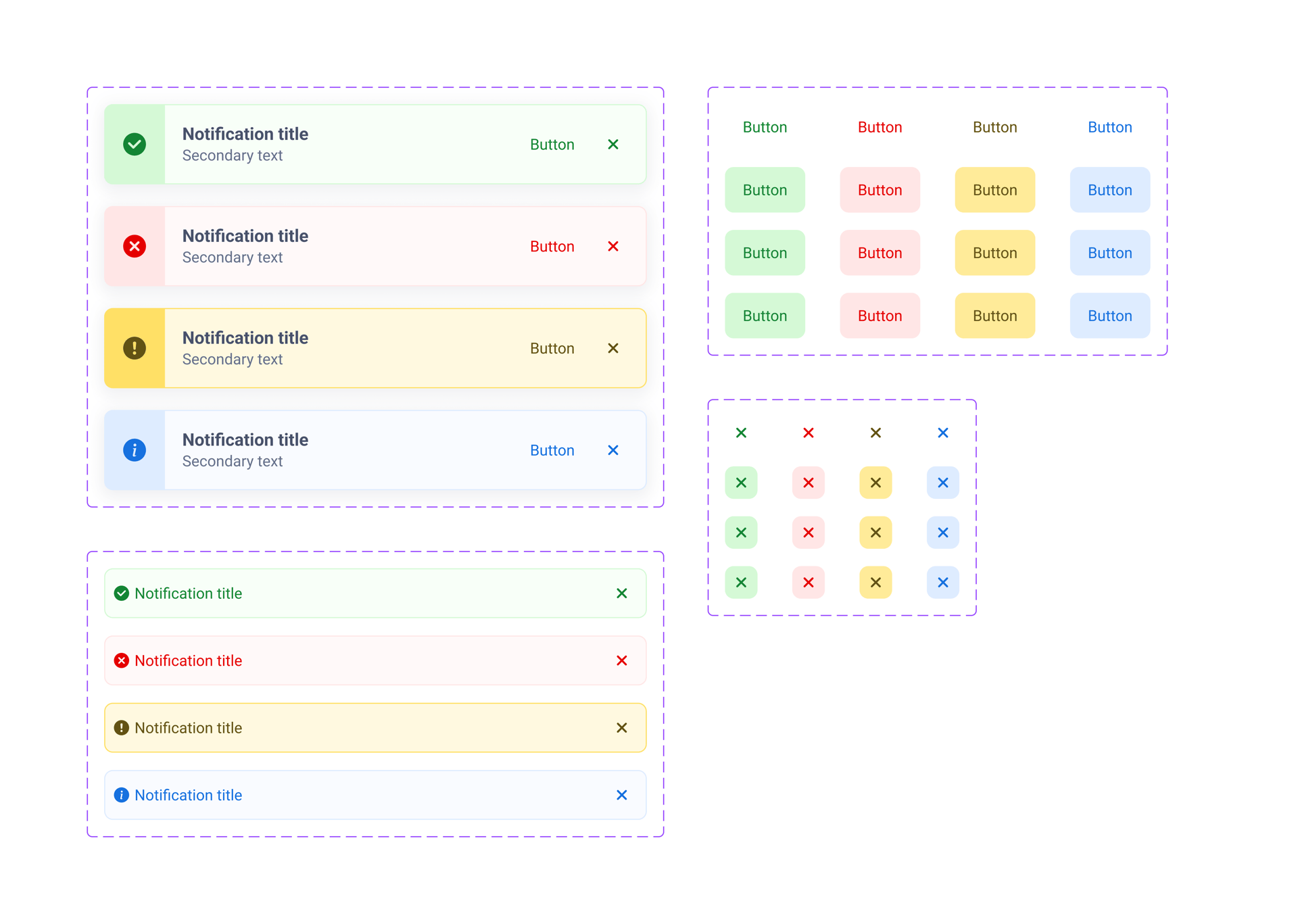Click the green checkmark icon in large success notification
This screenshot has width=1298, height=924.
(x=135, y=144)
